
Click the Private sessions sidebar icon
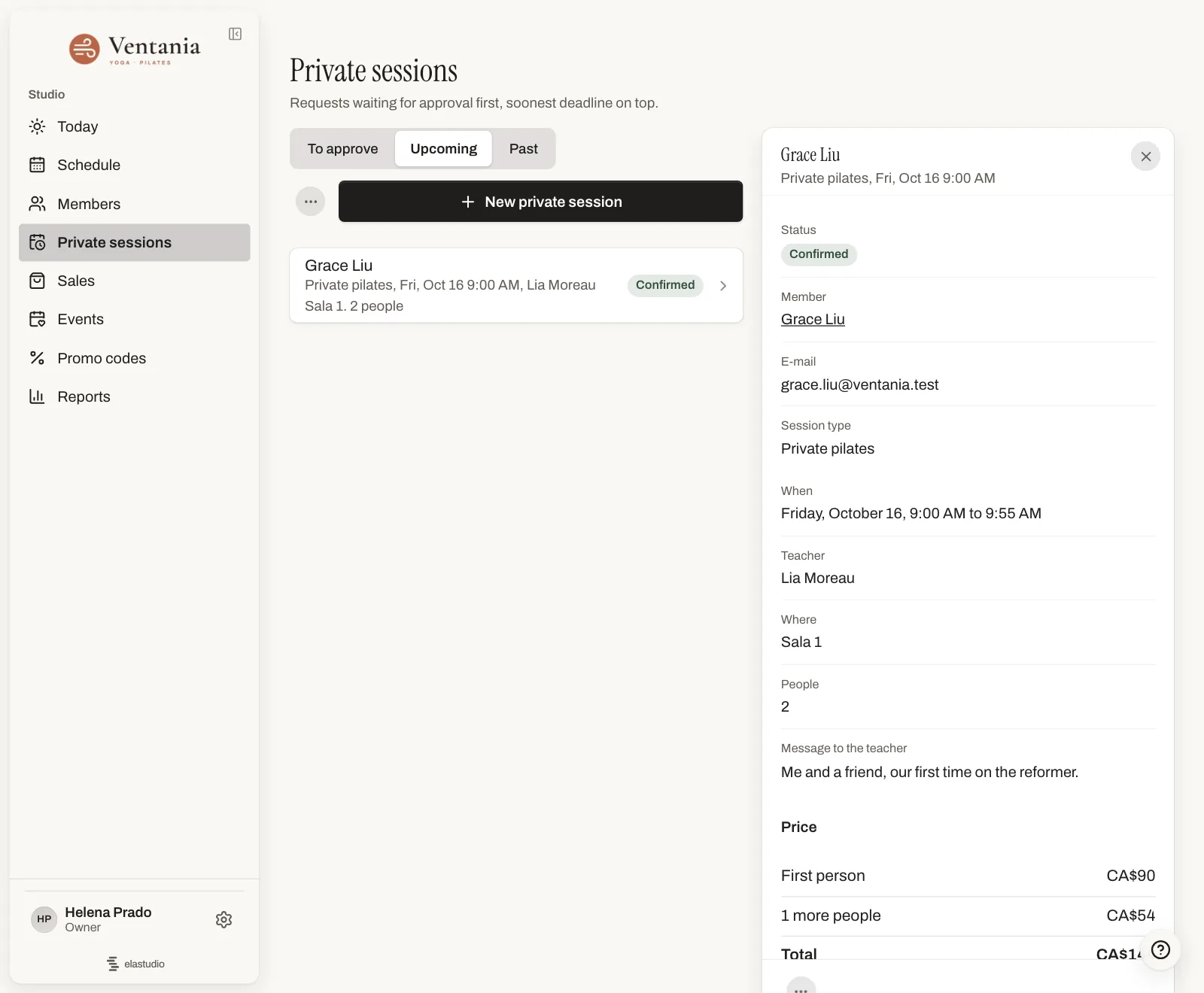coord(37,242)
